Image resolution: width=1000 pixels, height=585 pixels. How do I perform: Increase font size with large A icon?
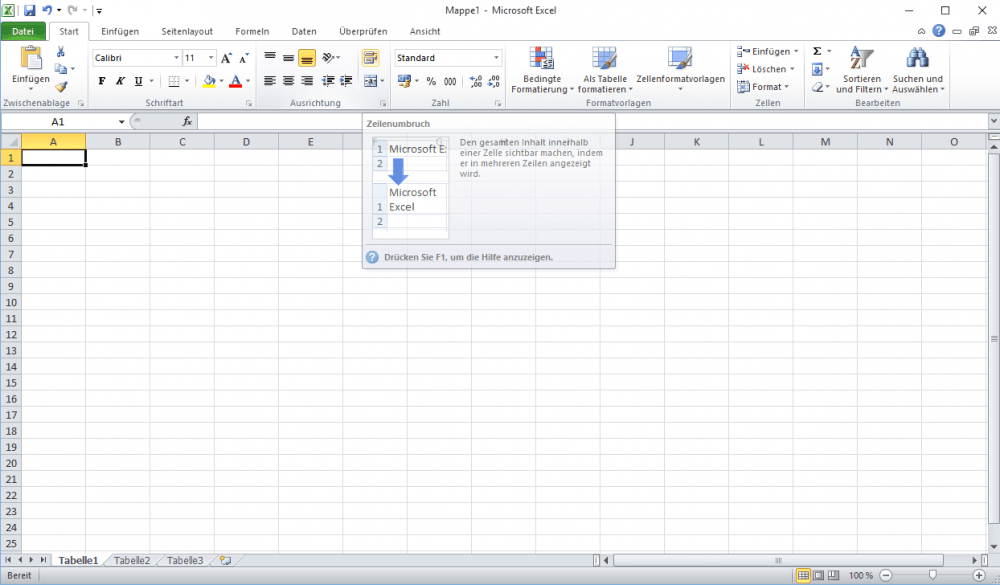(x=226, y=58)
